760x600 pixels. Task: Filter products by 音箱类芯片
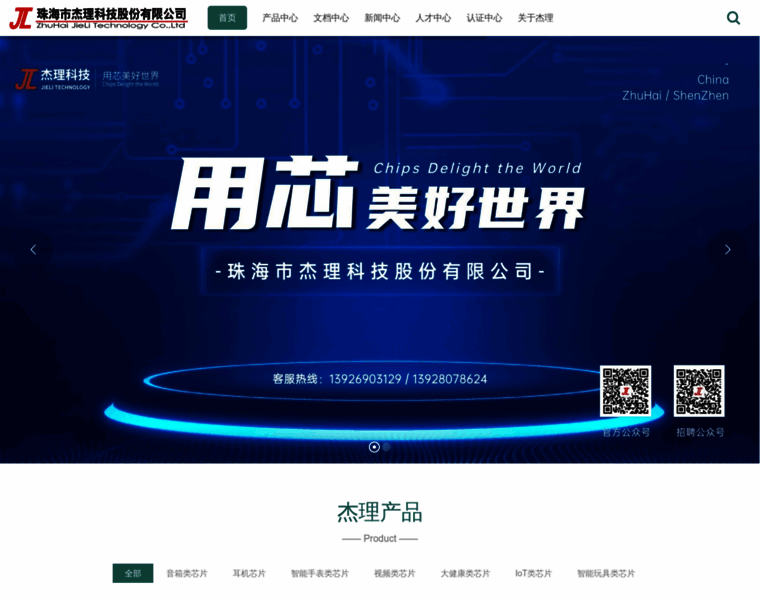pyautogui.click(x=187, y=573)
